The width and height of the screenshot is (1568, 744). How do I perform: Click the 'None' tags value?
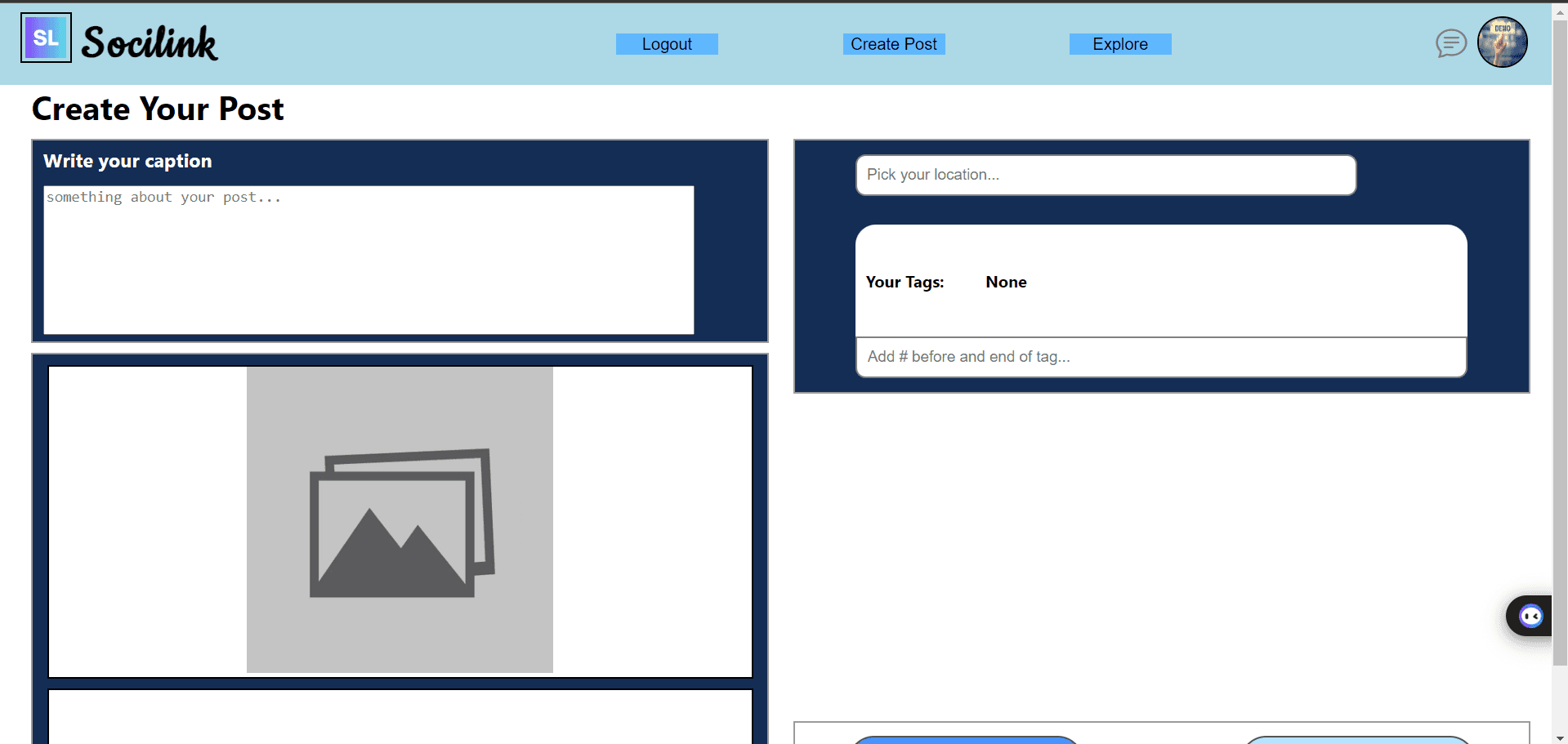[x=1006, y=282]
